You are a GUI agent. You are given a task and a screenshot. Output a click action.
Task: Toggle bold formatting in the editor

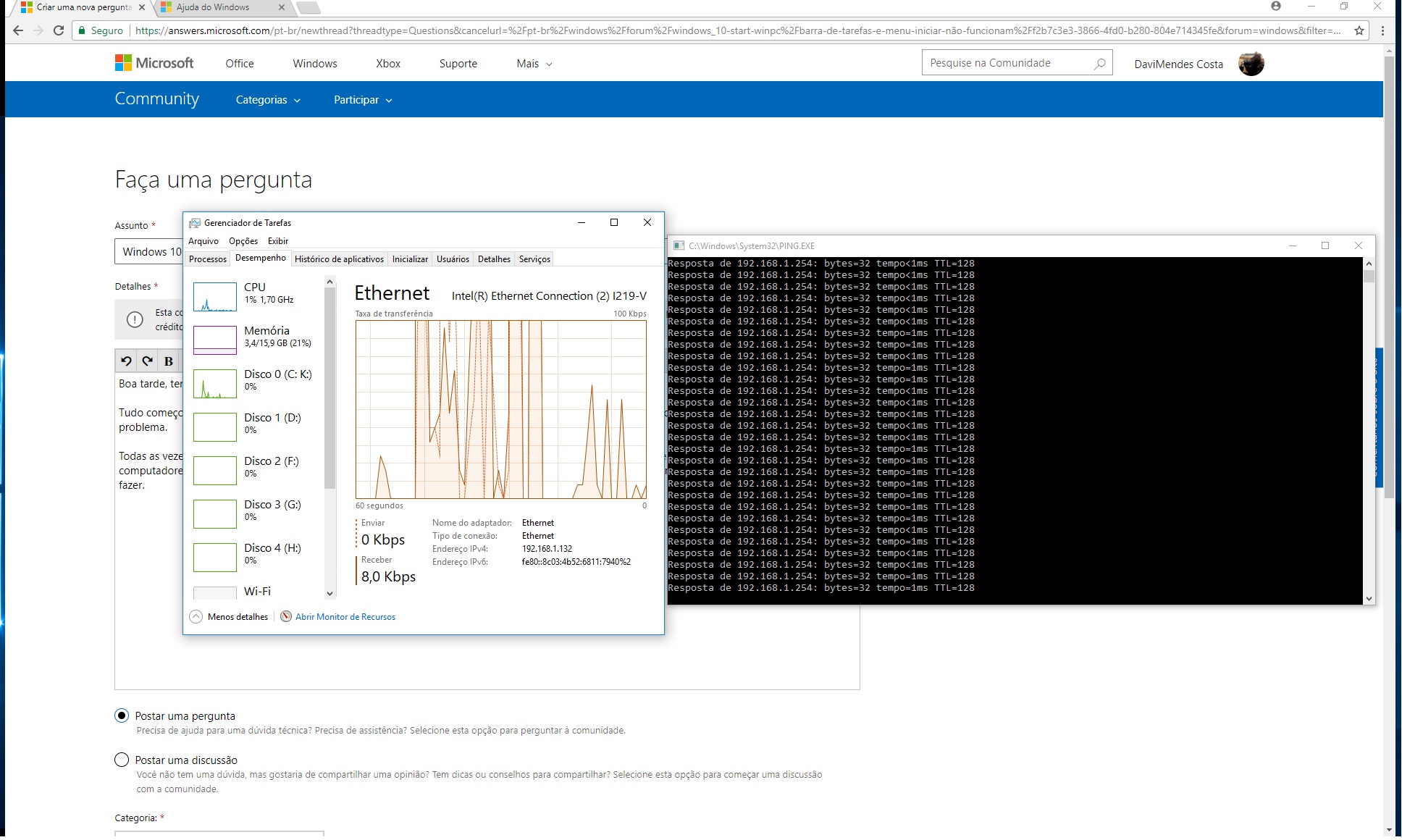[169, 361]
